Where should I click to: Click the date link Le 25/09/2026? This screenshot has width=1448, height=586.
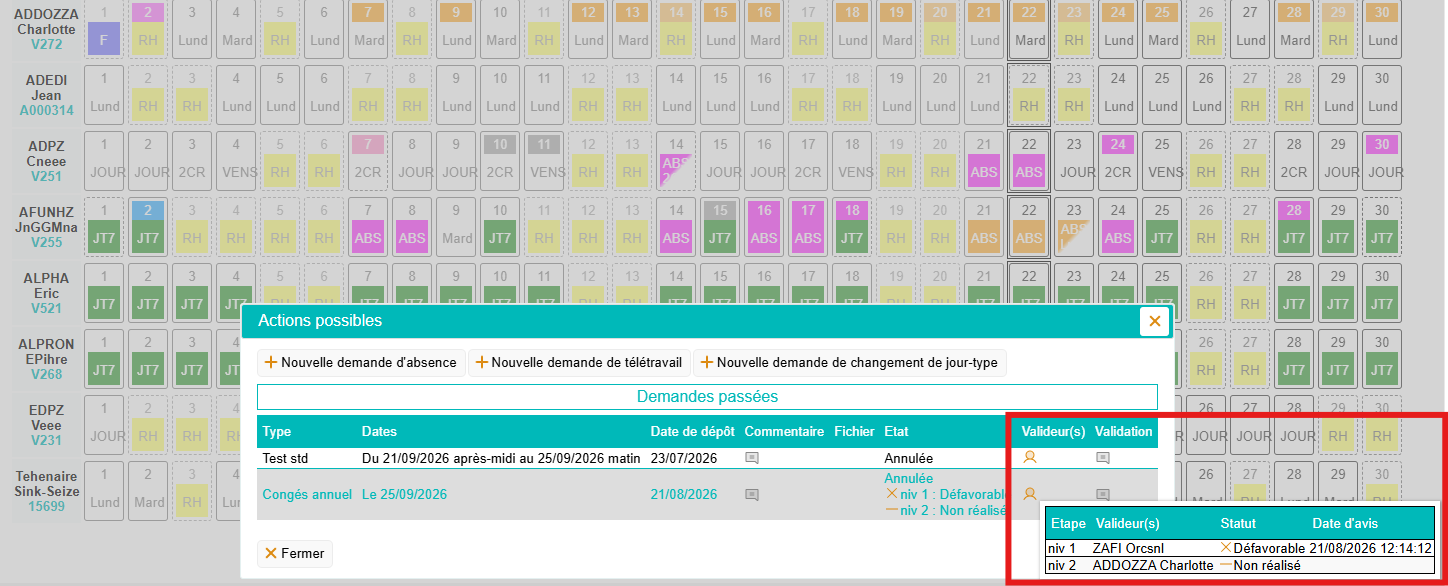click(x=404, y=494)
